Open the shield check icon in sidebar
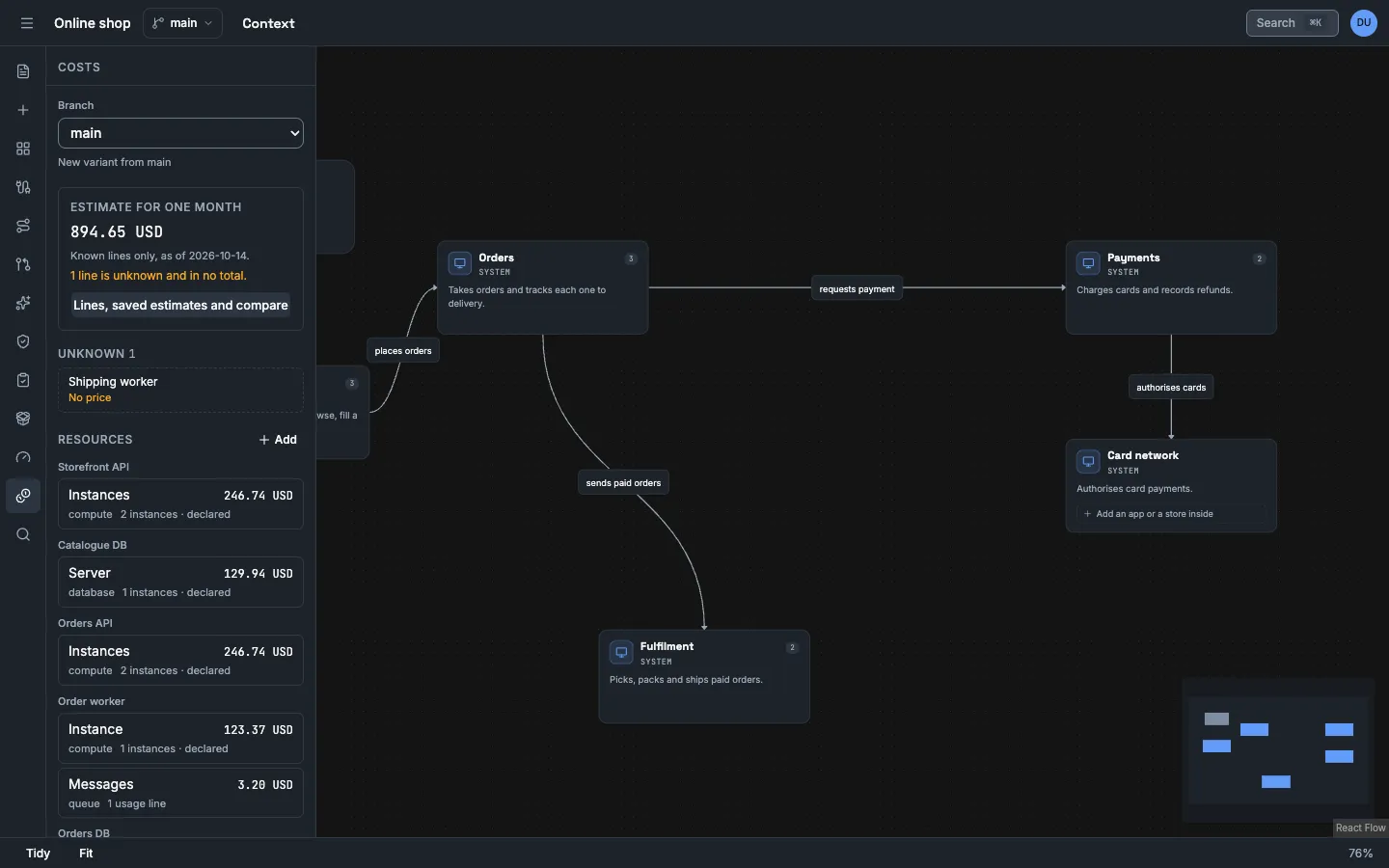This screenshot has width=1389, height=868. pos(23,341)
